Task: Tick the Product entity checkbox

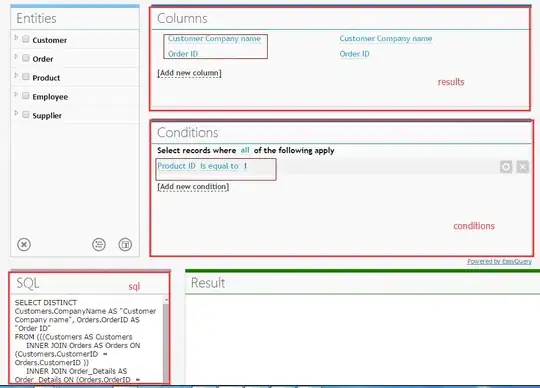Action: [x=25, y=76]
